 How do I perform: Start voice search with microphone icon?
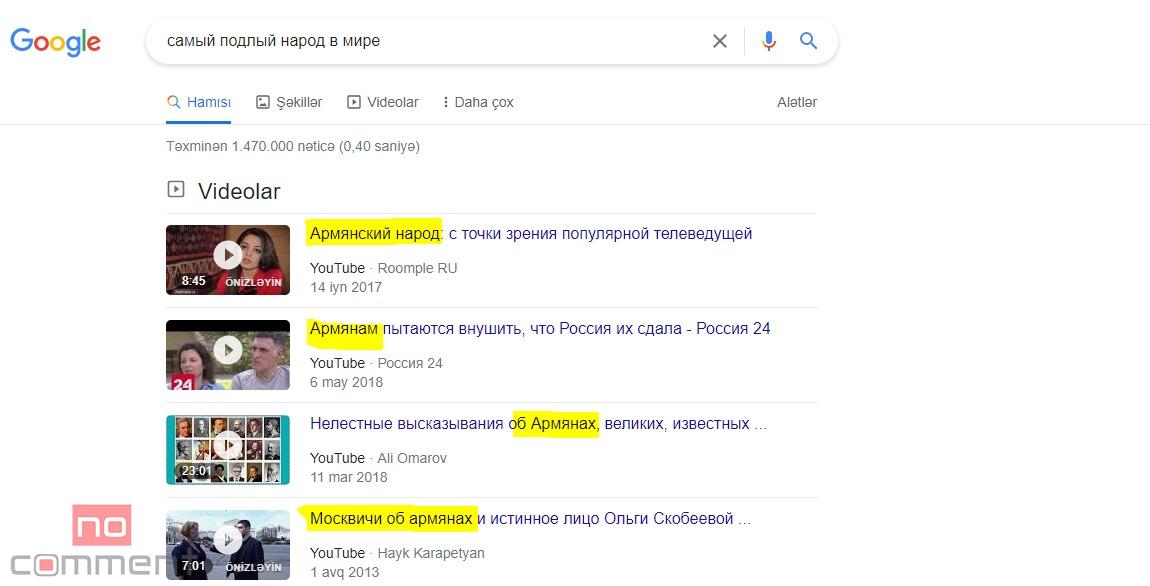tap(768, 41)
